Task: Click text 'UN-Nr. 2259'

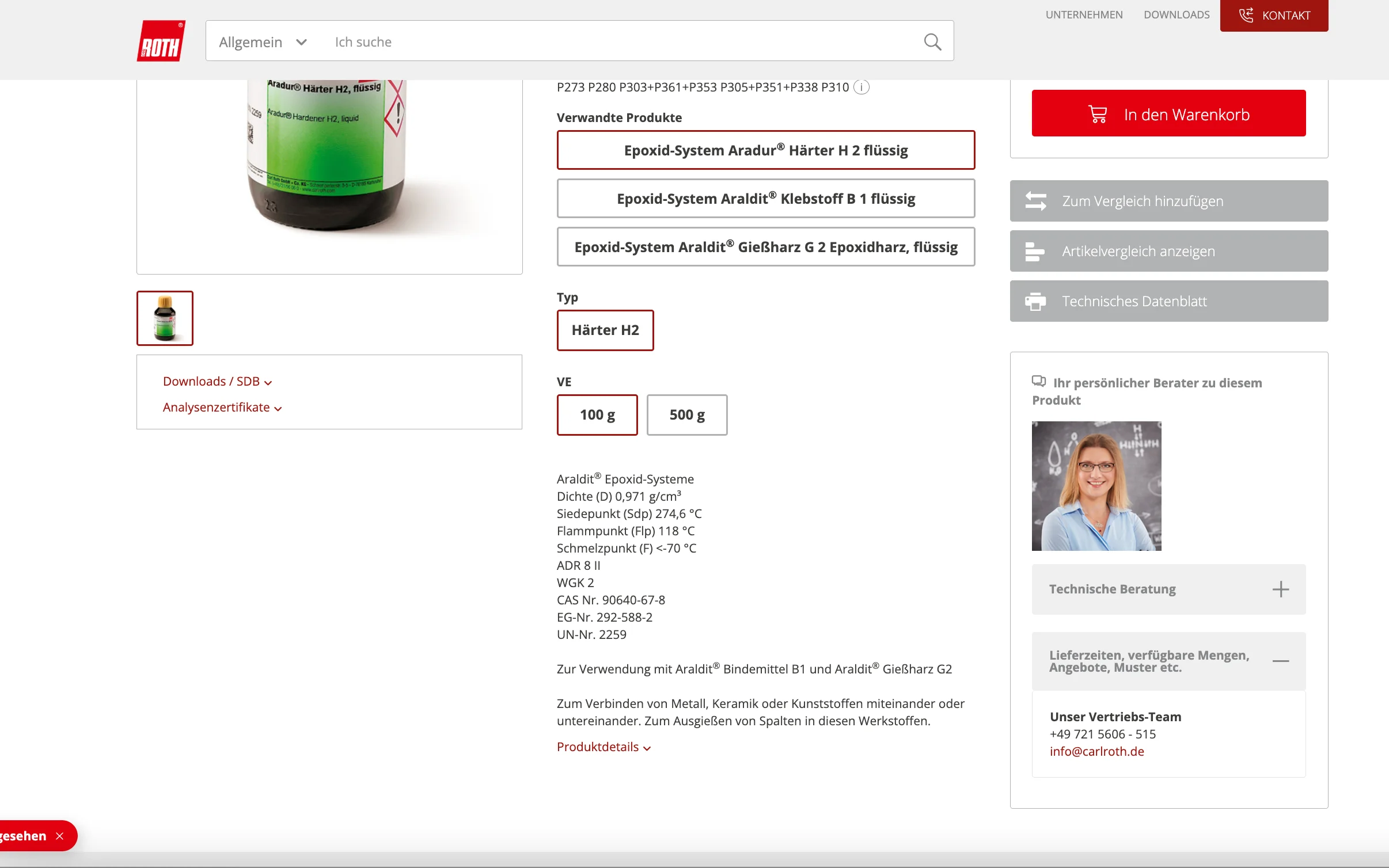Action: (x=591, y=634)
